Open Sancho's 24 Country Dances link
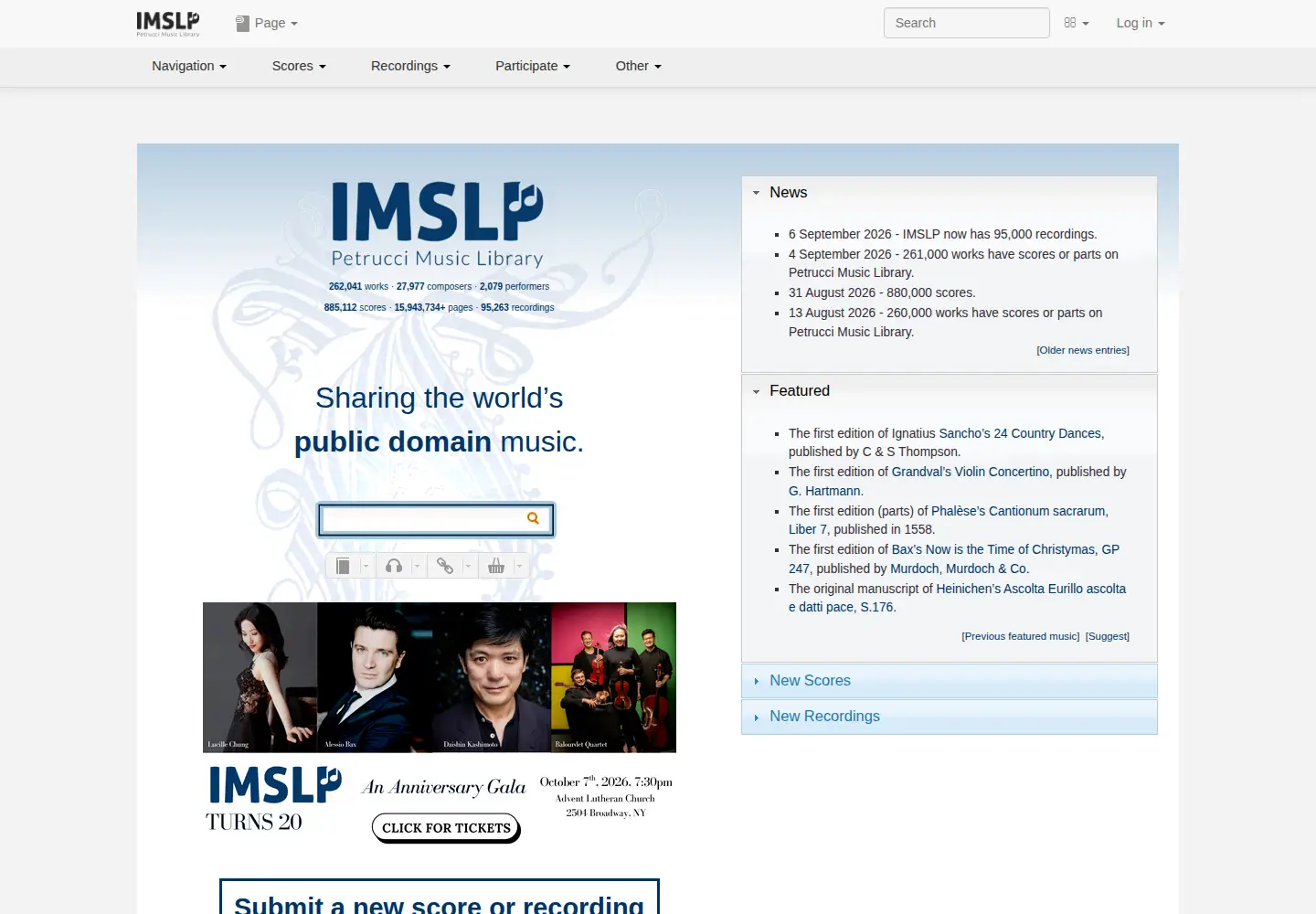The height and width of the screenshot is (914, 1316). (x=1020, y=433)
